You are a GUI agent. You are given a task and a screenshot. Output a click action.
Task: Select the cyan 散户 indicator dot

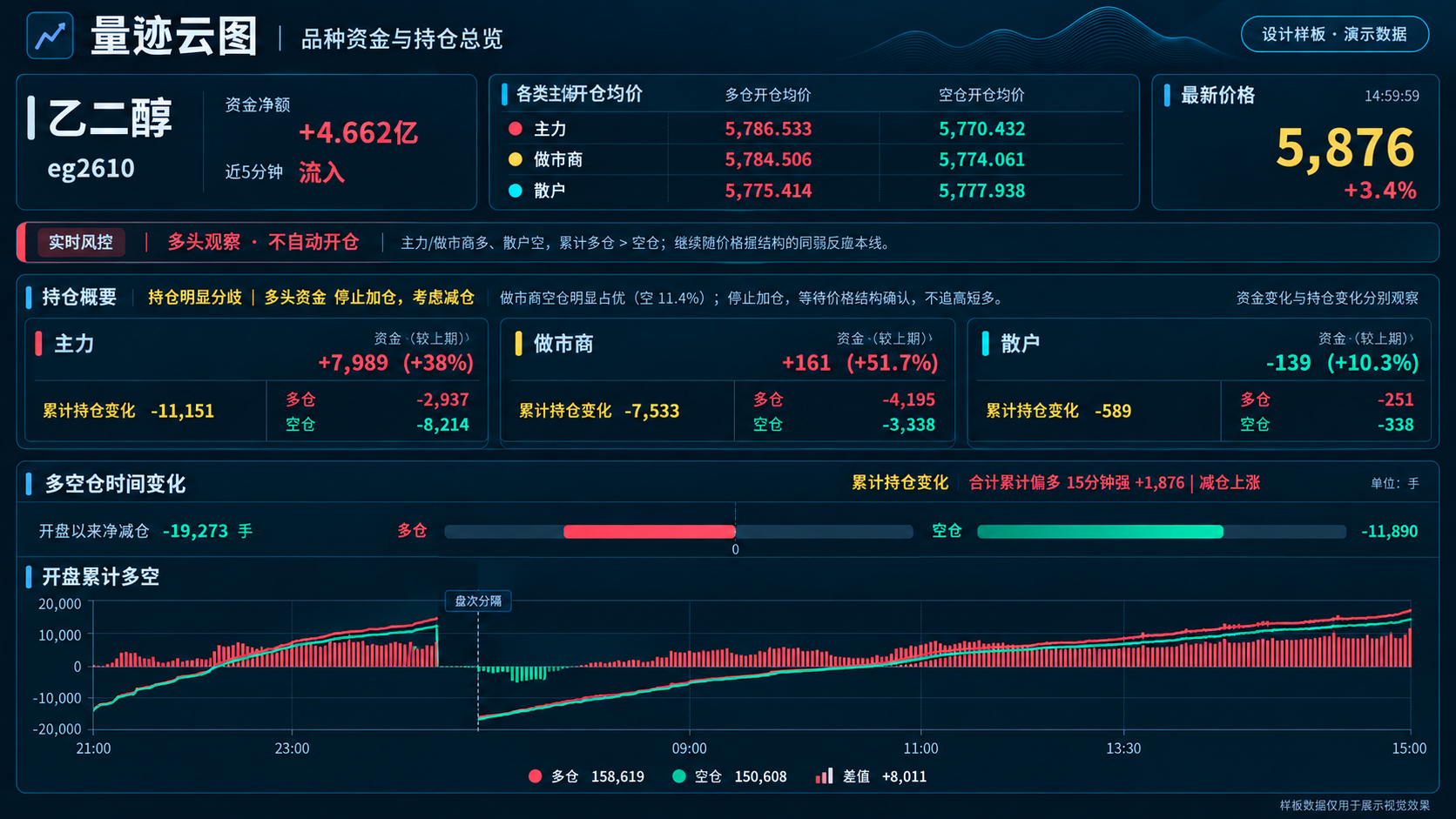point(516,191)
